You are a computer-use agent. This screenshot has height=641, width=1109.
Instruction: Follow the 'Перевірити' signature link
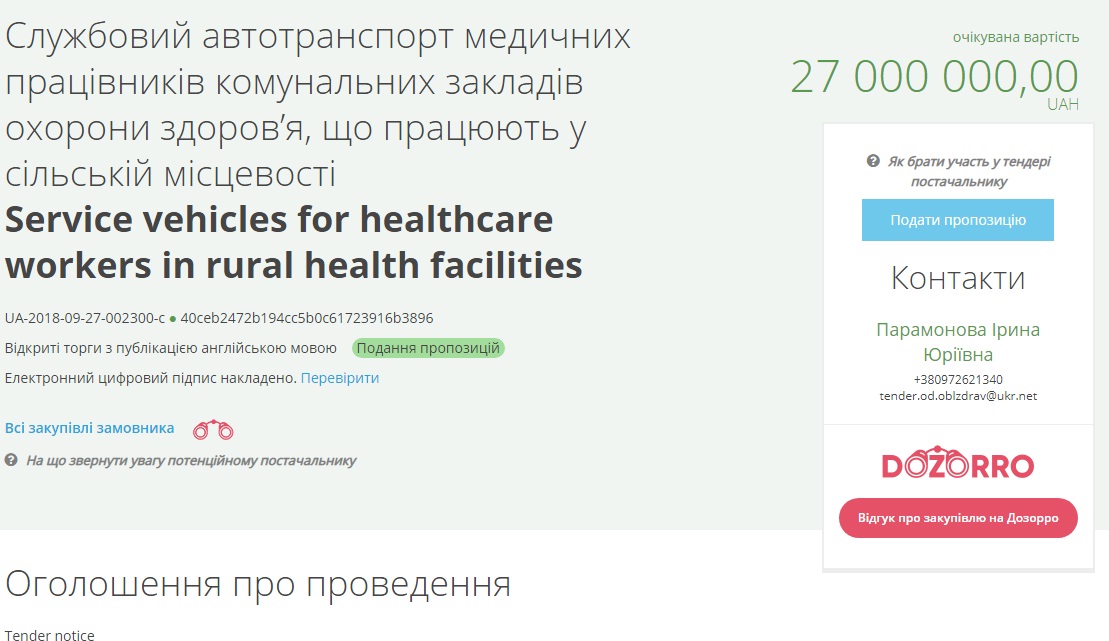coord(340,378)
